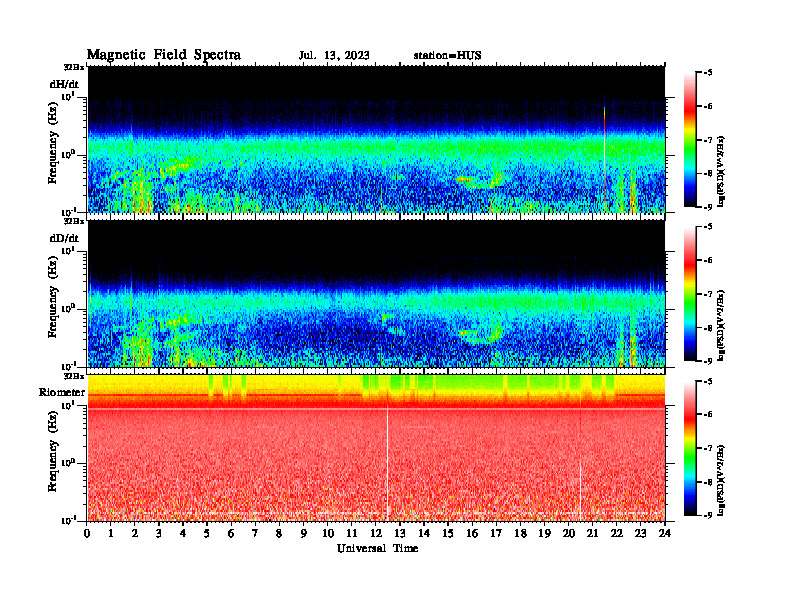Viewport: 792px width, 612px height.
Task: Click the 'station=HUS' label
Action: (x=447, y=56)
